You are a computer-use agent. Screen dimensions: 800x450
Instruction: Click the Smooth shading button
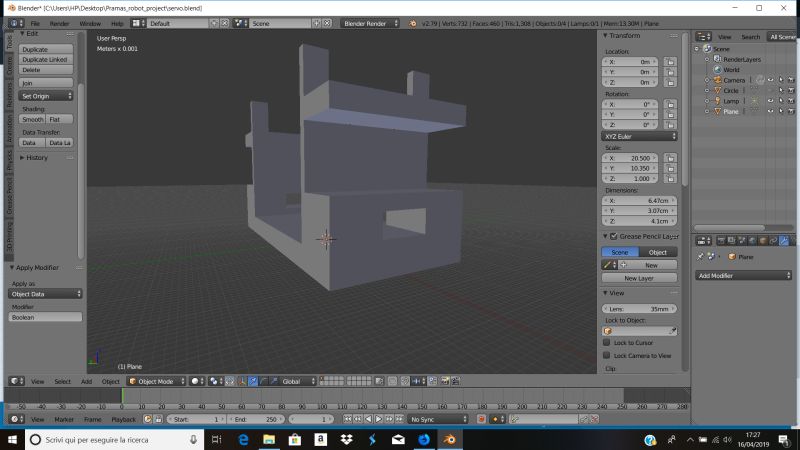pos(32,119)
